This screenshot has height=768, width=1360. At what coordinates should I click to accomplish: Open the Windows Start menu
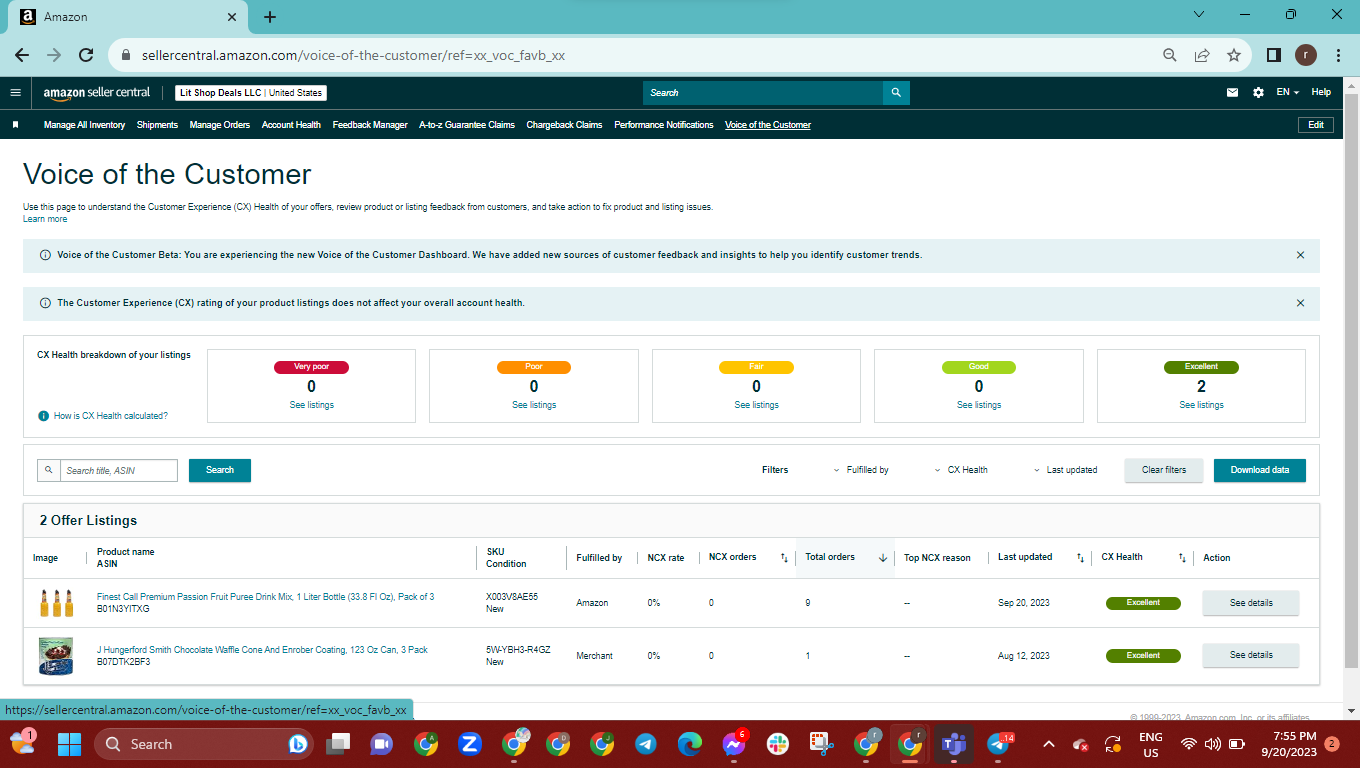69,744
